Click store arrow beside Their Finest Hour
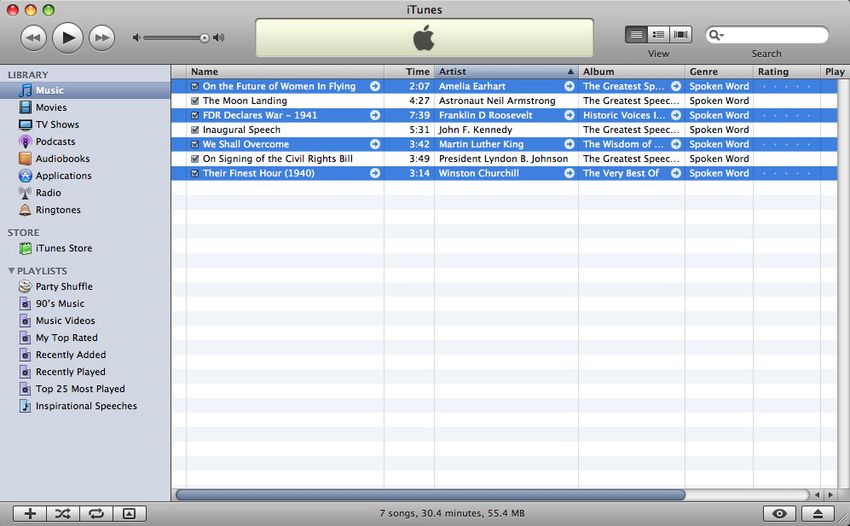The height and width of the screenshot is (526, 850). [375, 174]
